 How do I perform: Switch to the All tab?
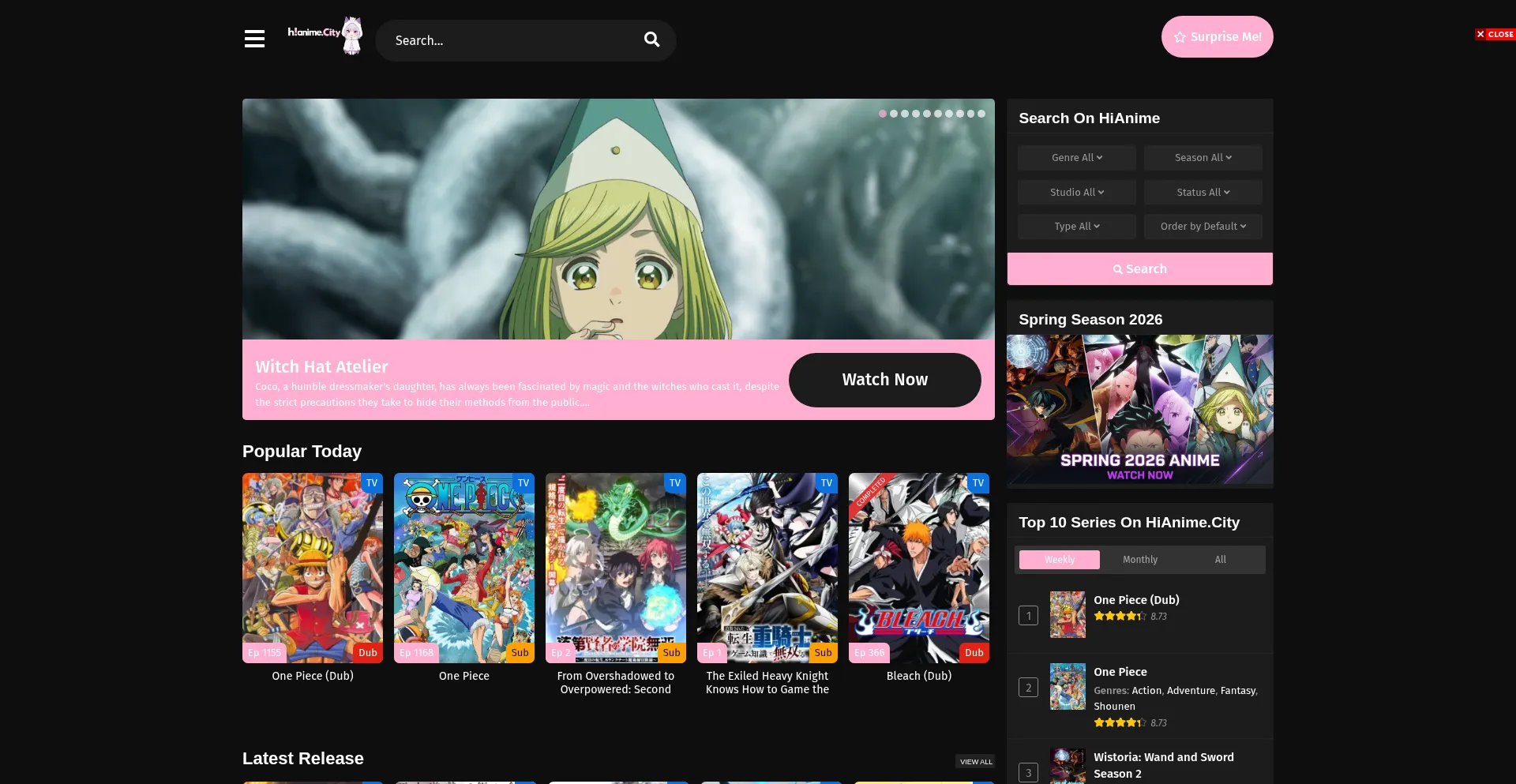click(1220, 560)
